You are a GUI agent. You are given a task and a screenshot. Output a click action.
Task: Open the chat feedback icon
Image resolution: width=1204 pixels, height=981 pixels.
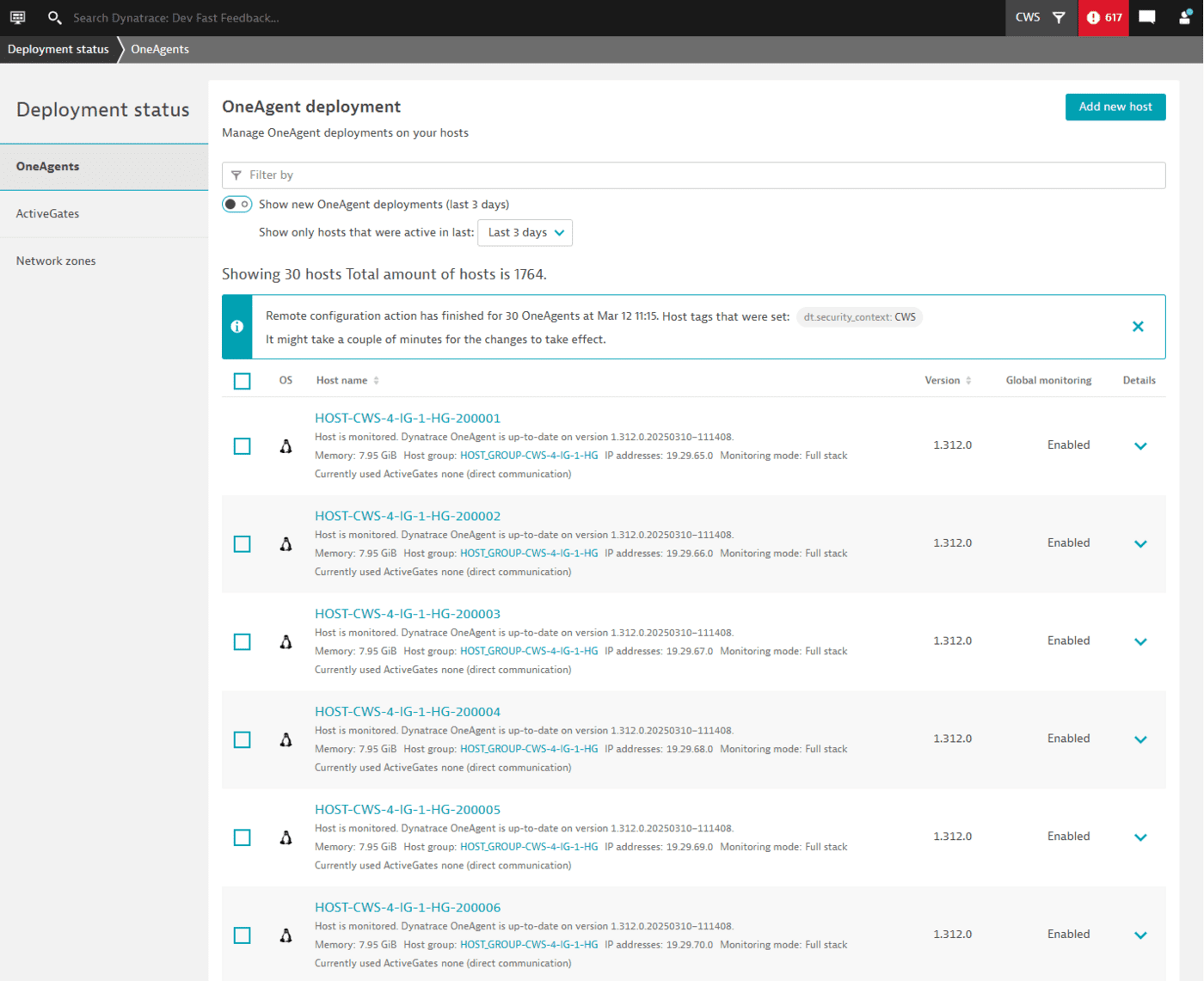pyautogui.click(x=1147, y=17)
